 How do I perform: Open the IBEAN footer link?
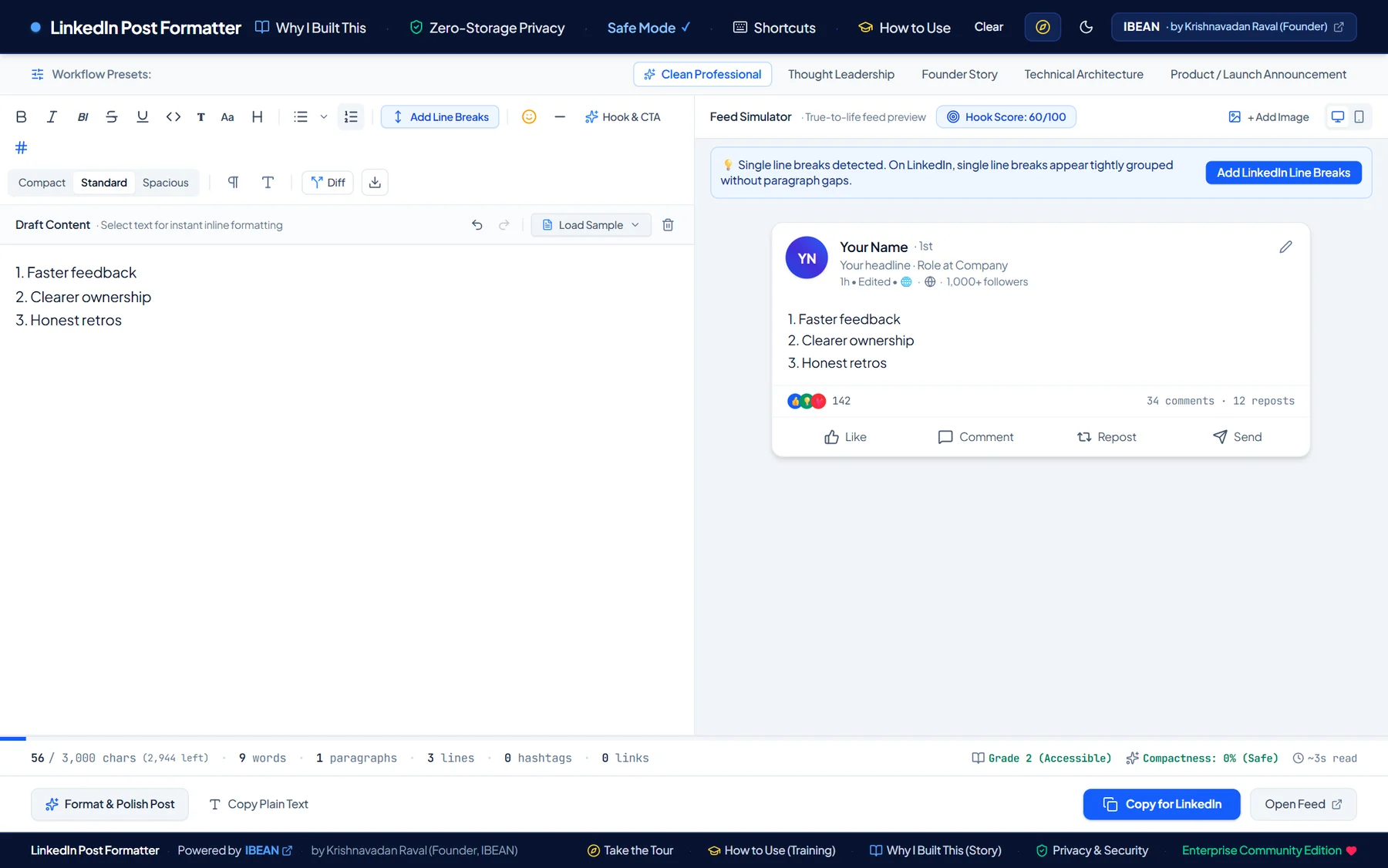[268, 850]
